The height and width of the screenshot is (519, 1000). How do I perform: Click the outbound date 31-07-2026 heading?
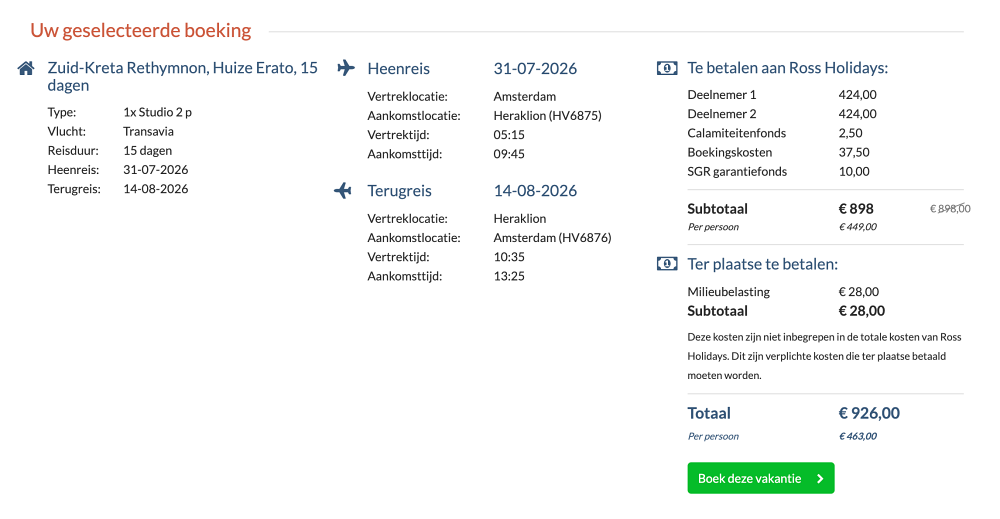(535, 68)
